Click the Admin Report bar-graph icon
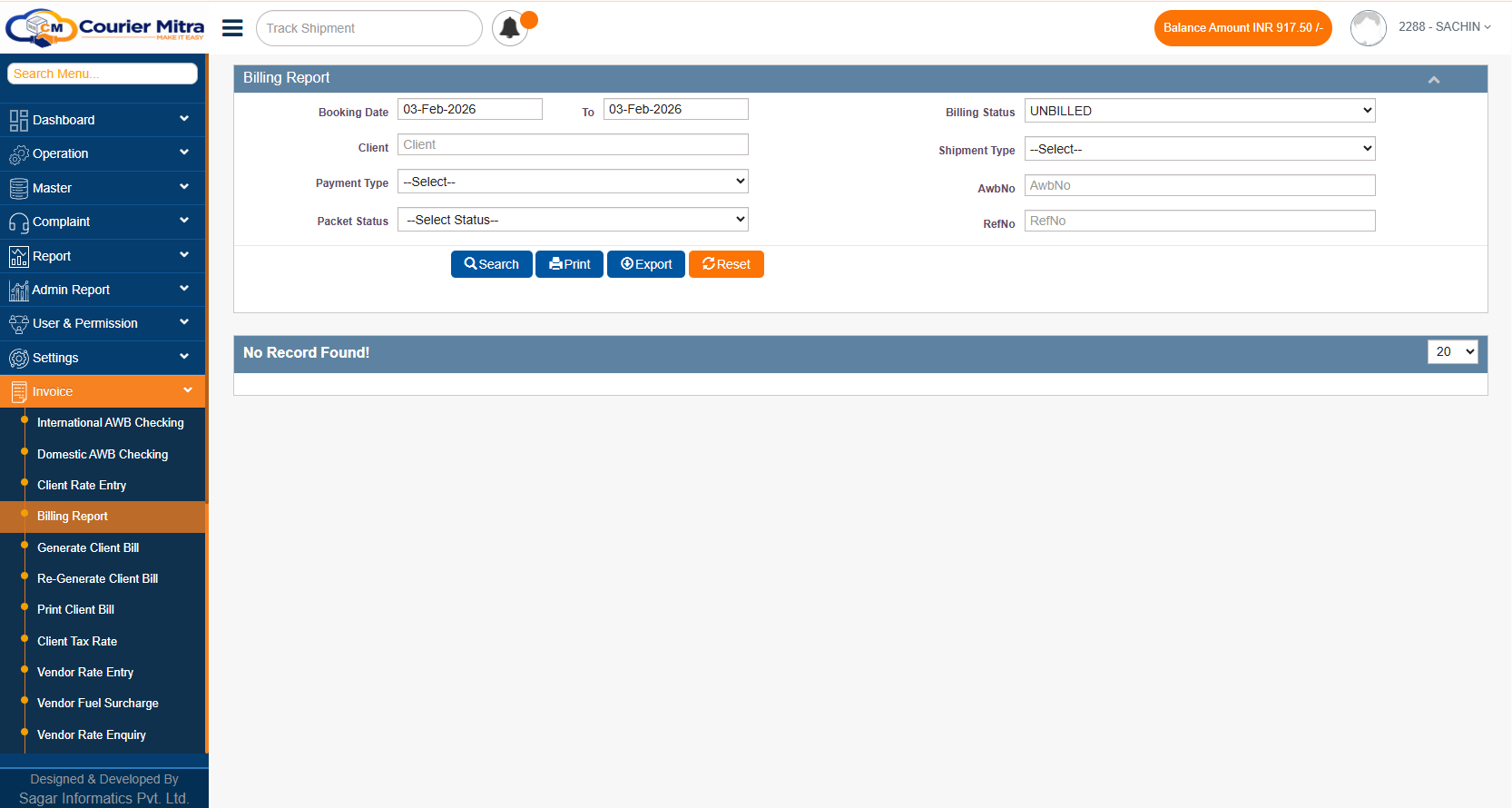Viewport: 1512px width, 808px height. coord(18,290)
